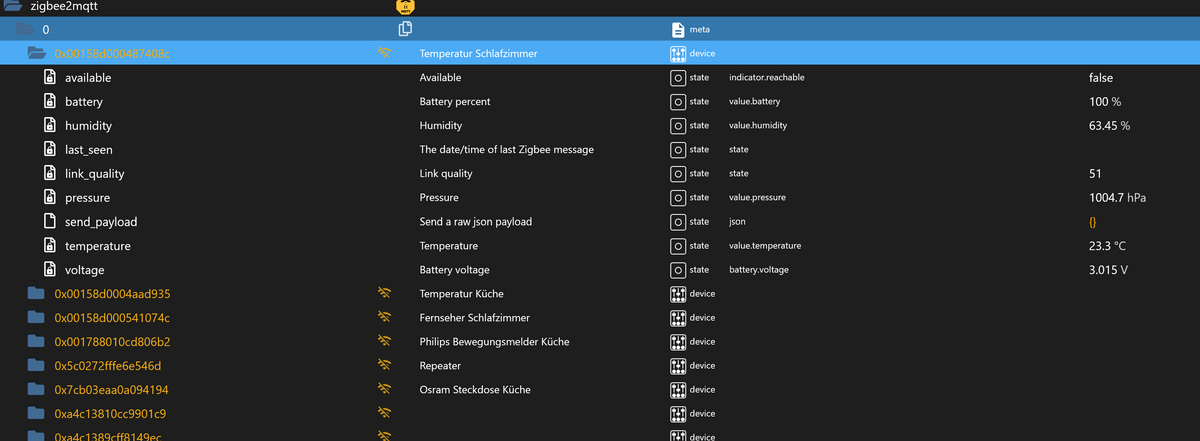Click offline wifi icon for Philips Bewegungsmelder Küche
Image resolution: width=1200 pixels, height=441 pixels.
(384, 341)
